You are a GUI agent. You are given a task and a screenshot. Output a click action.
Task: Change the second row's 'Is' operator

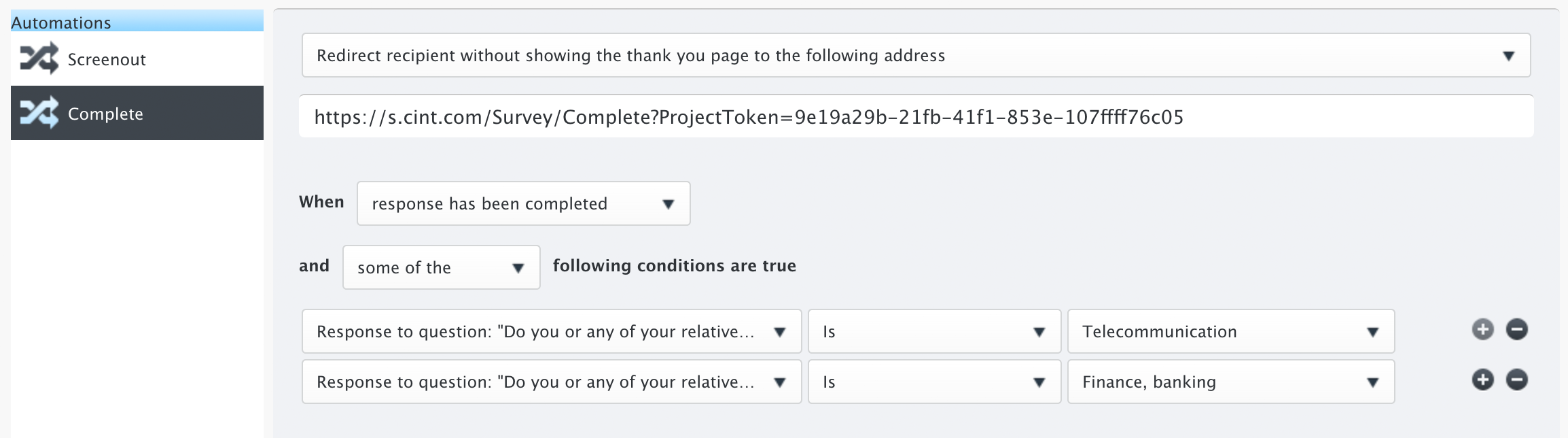934,382
